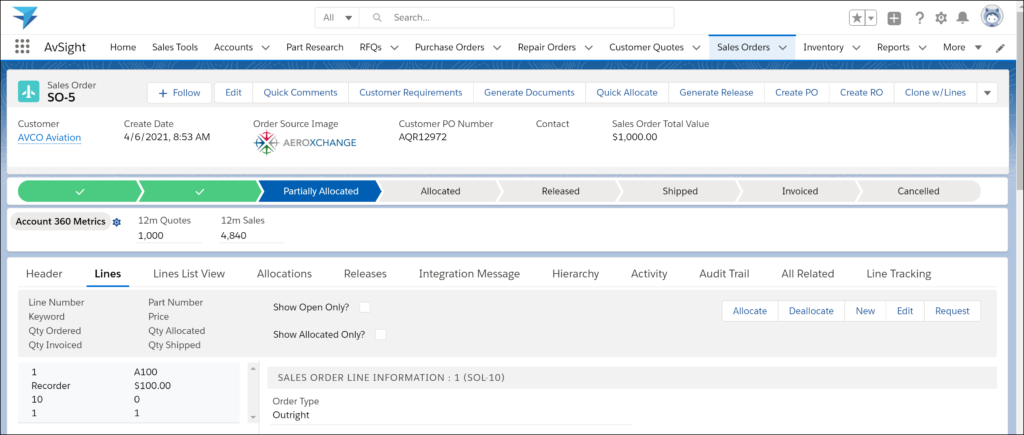Image resolution: width=1024 pixels, height=435 pixels.
Task: Open the user profile avatar
Action: click(992, 17)
